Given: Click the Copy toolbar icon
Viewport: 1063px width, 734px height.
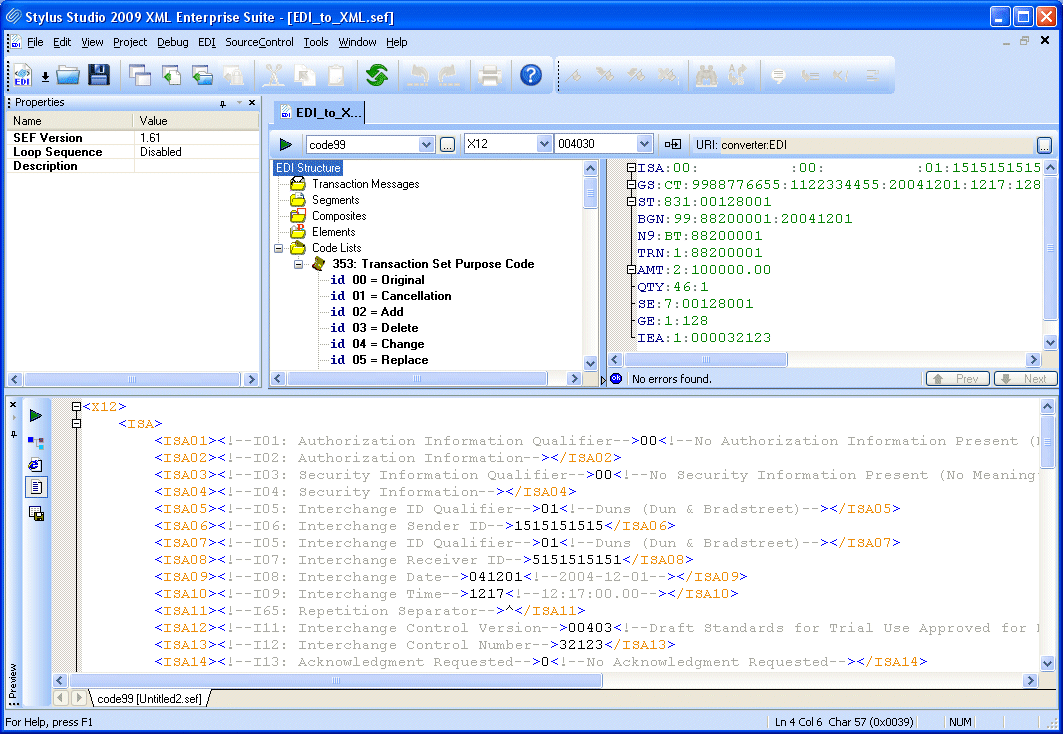Looking at the screenshot, I should tap(305, 75).
